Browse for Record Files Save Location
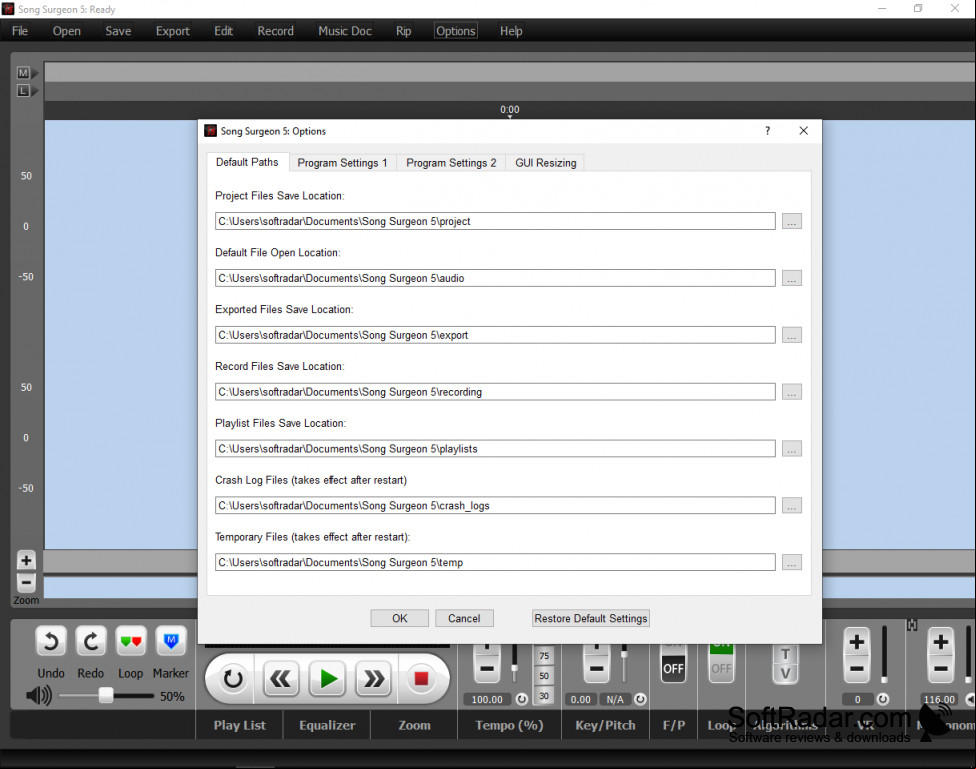This screenshot has height=769, width=976. pyautogui.click(x=792, y=392)
